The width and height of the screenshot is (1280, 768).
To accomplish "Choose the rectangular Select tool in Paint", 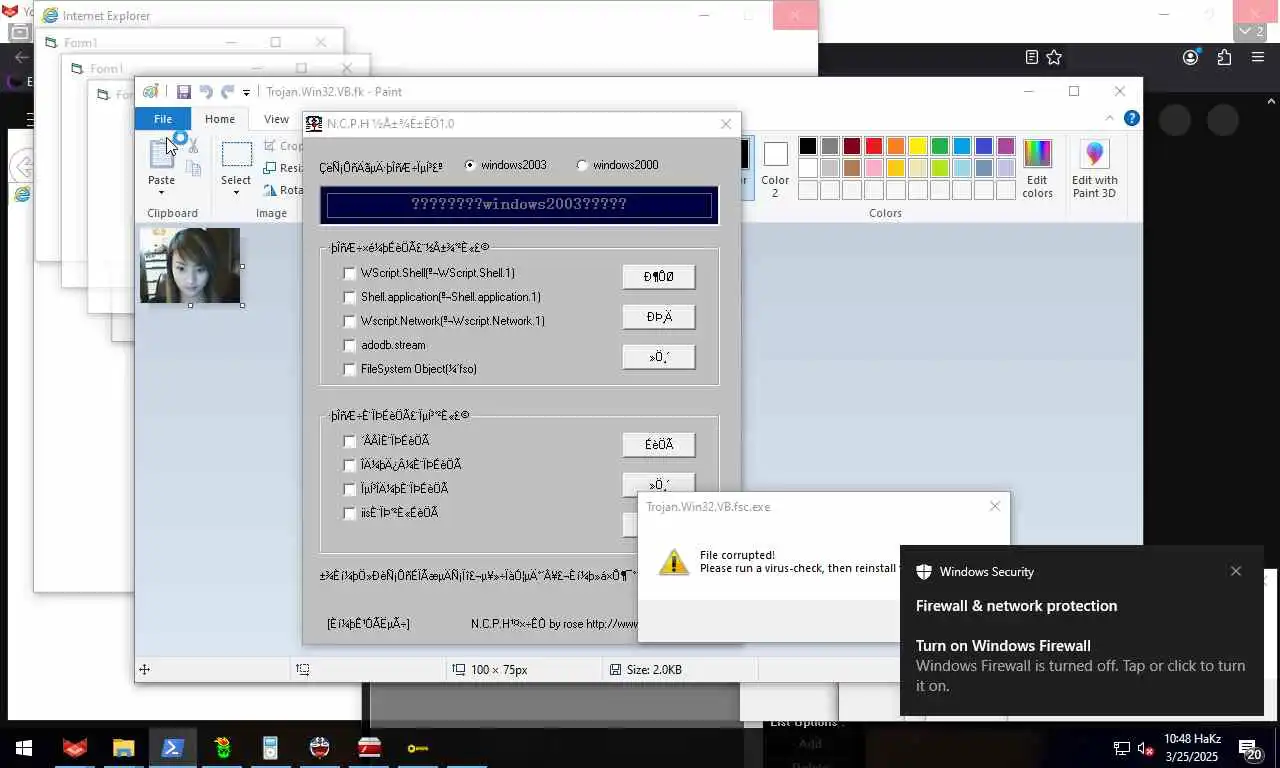I will coord(237,154).
